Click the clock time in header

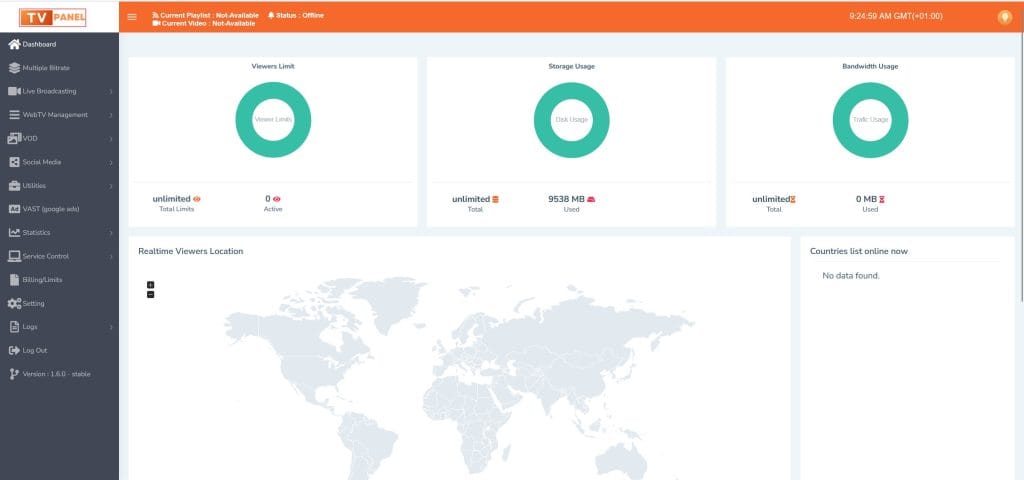pyautogui.click(x=896, y=16)
